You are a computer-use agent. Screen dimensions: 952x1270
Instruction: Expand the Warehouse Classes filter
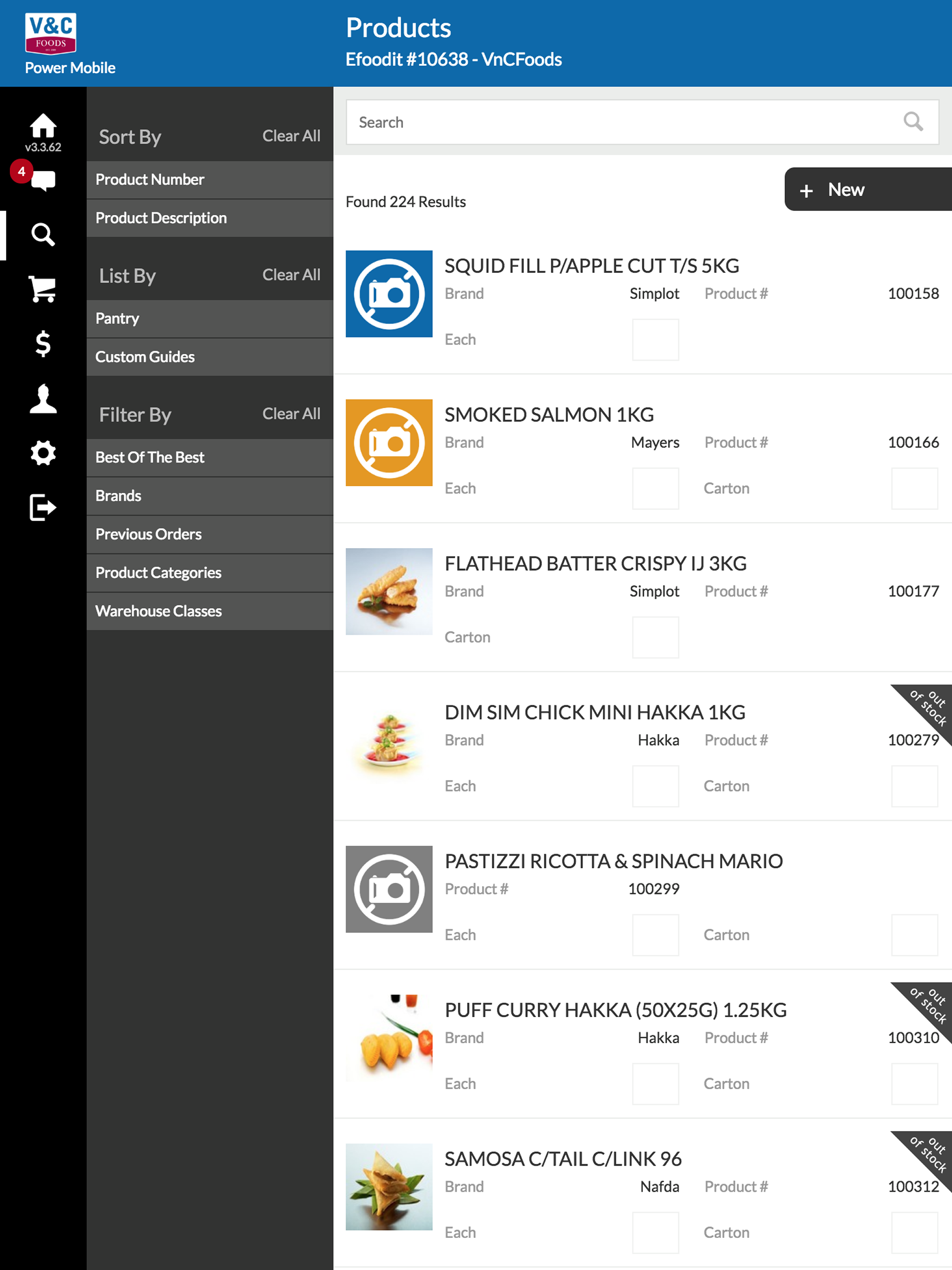coord(210,611)
